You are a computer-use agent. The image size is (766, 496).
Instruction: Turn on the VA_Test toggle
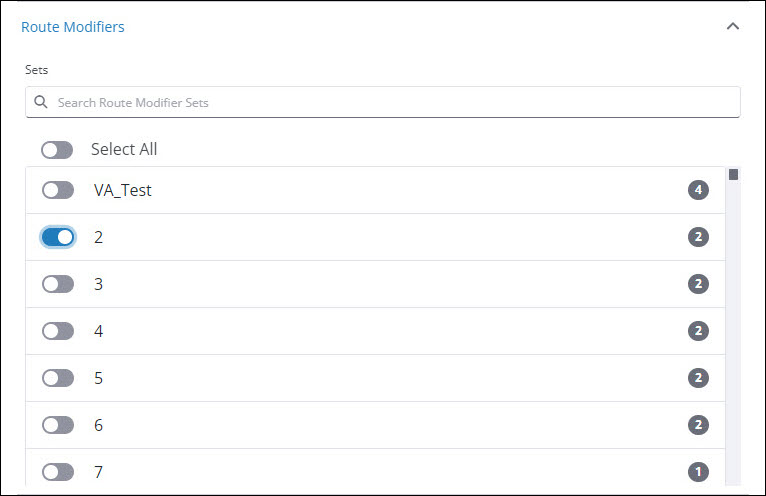pos(58,190)
